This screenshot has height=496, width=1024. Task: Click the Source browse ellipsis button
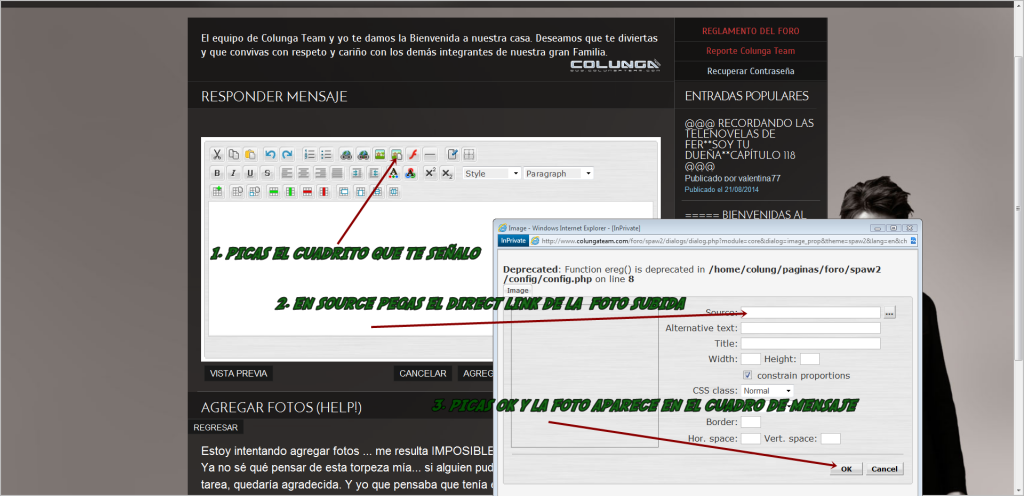pos(889,312)
